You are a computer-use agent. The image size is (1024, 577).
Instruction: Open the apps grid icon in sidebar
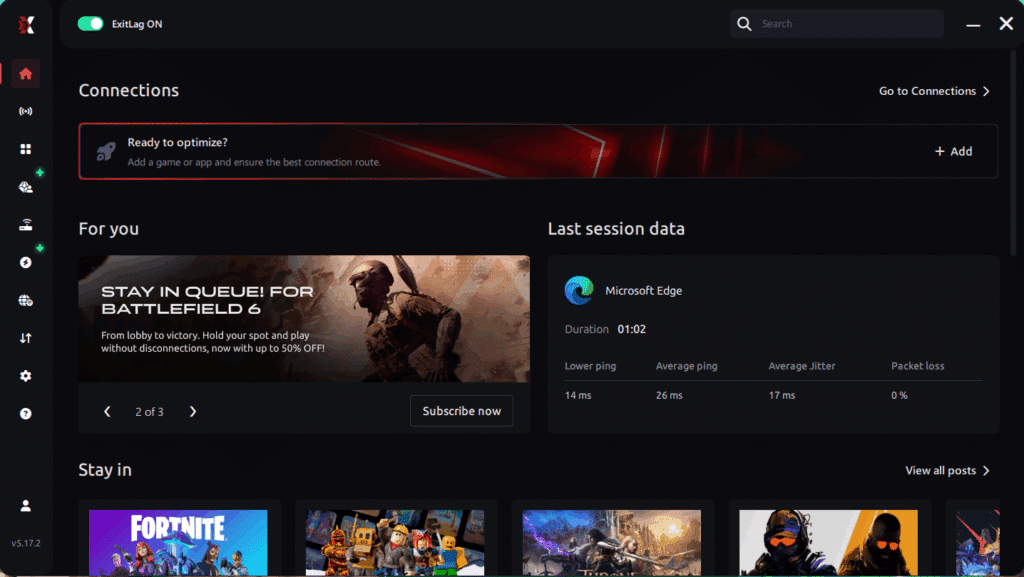(25, 149)
